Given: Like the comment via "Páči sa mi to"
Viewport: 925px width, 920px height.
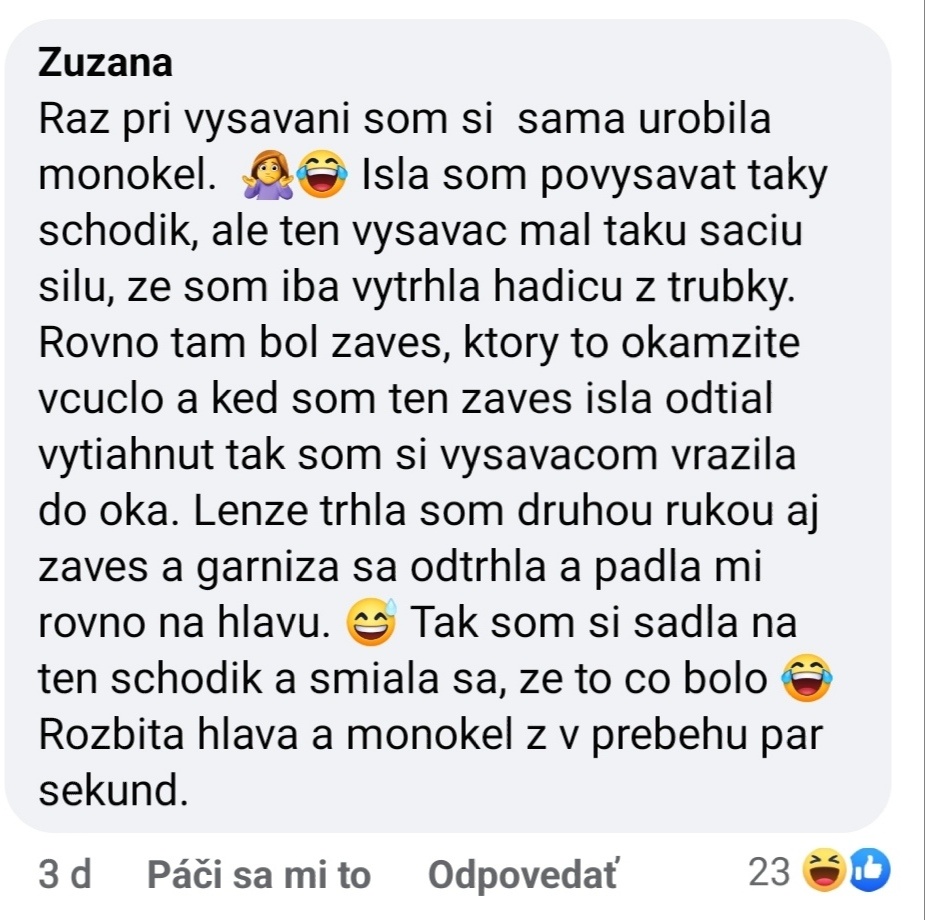Looking at the screenshot, I should coord(258,873).
